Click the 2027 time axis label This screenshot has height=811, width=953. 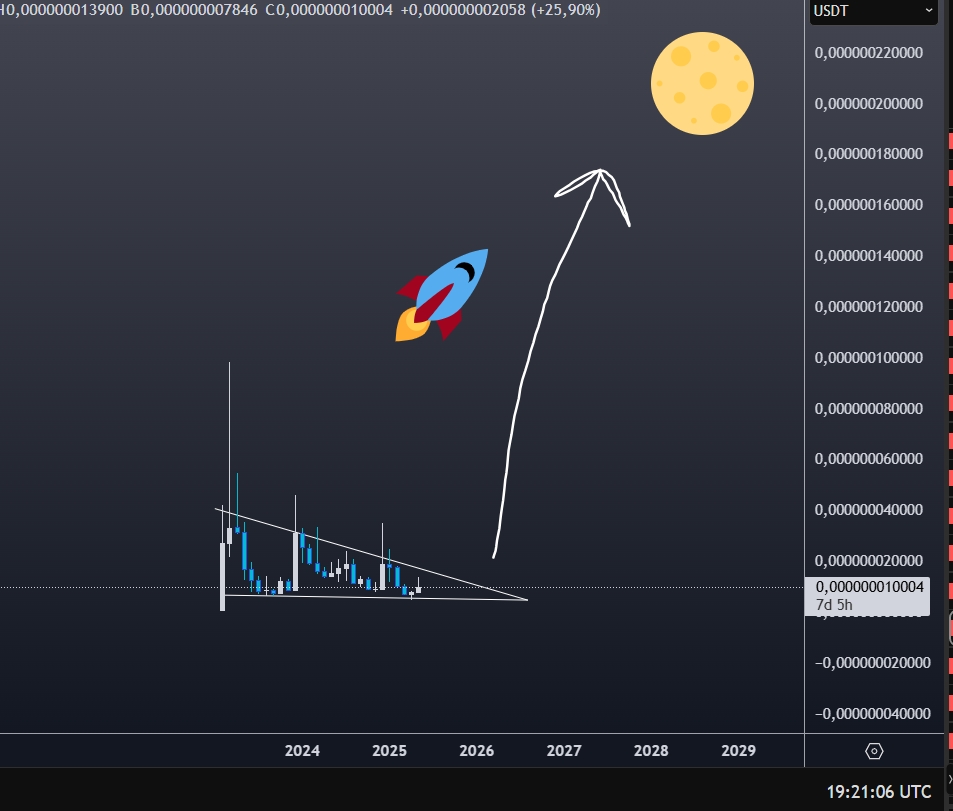click(564, 751)
